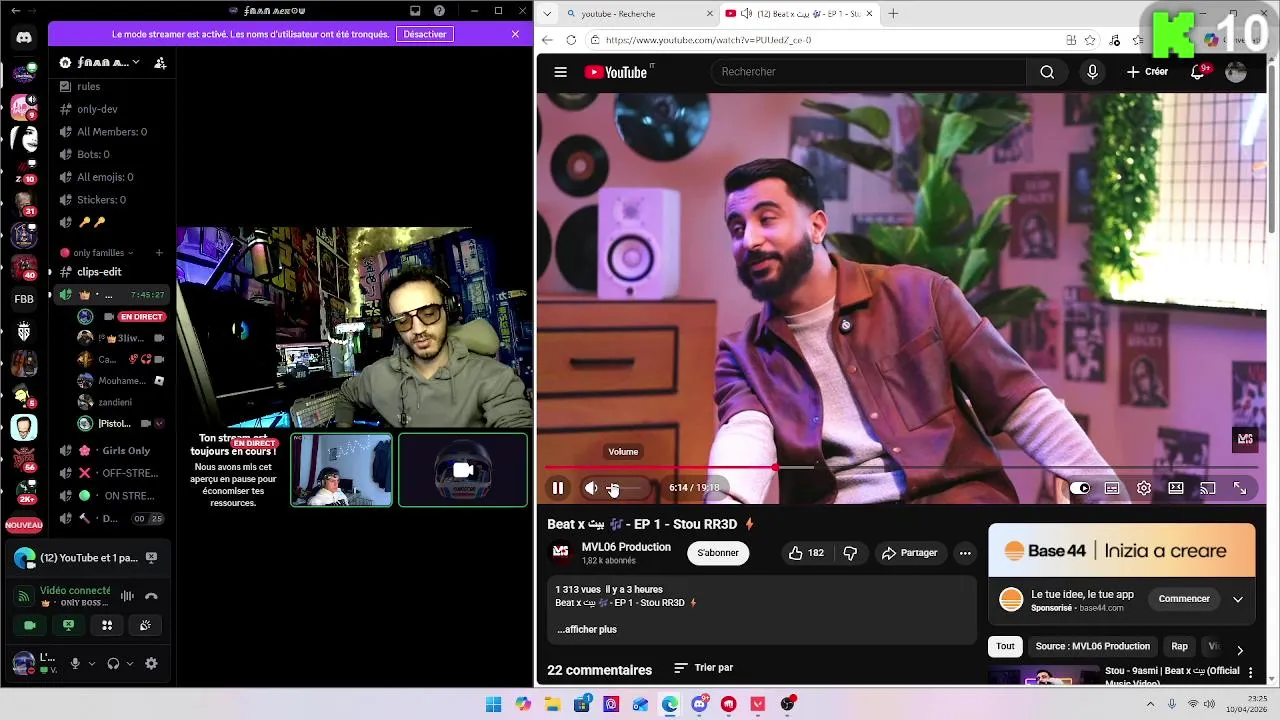Share the video via Partager
1280x720 pixels.
pyautogui.click(x=909, y=553)
